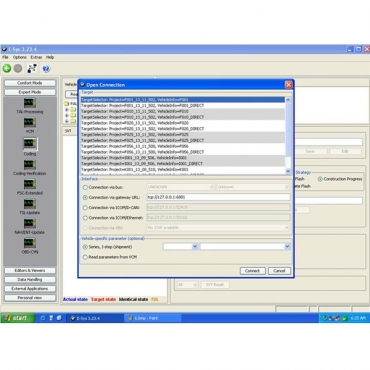Select target row VehicleInfo=F001_DIRECT
The height and width of the screenshot is (370, 370).
coord(183,106)
